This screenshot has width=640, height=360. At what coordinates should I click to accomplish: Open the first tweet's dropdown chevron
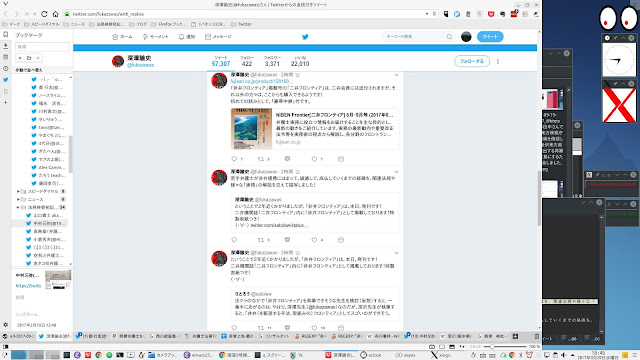click(396, 75)
